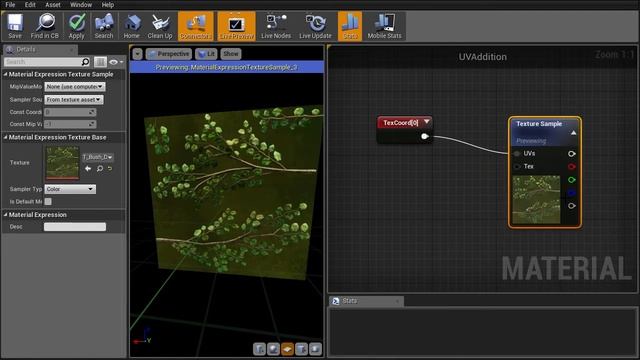The image size is (640, 360).
Task: Select cube preview shape icon
Action: 301,349
